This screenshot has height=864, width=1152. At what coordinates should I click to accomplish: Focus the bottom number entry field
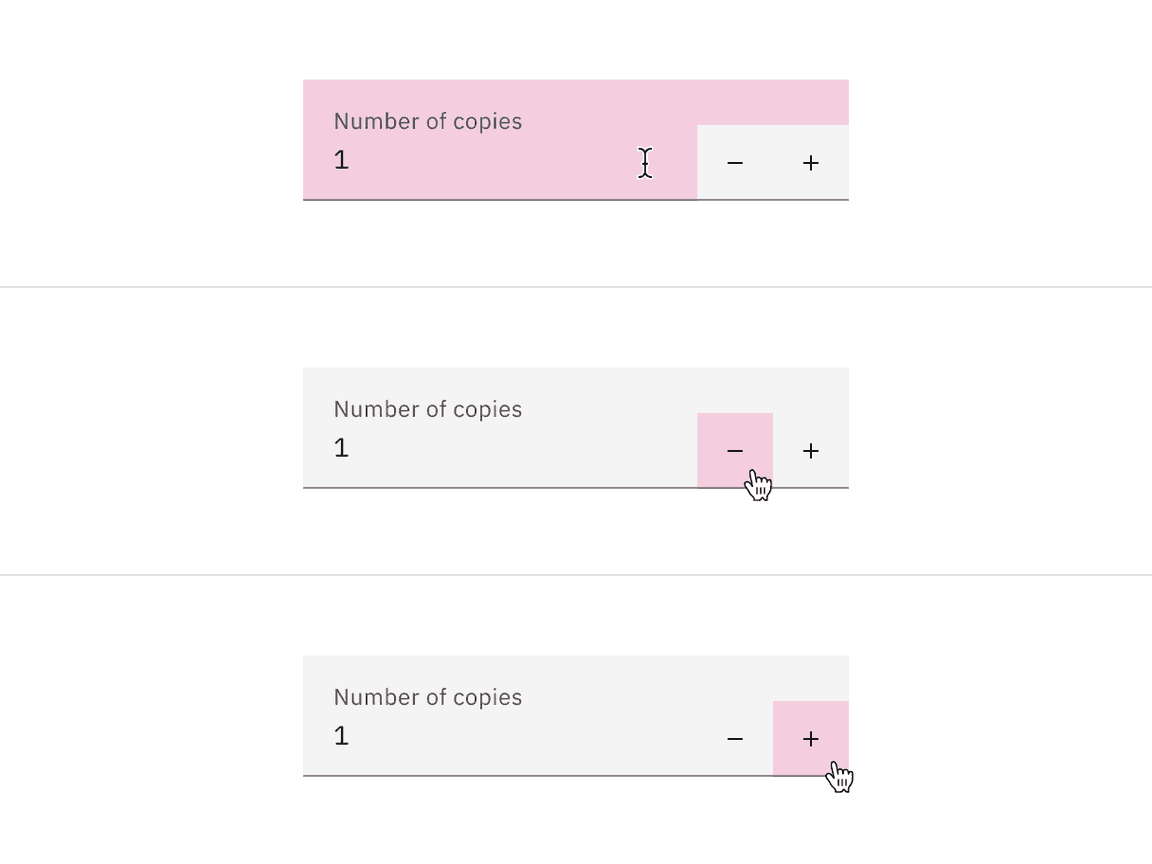(450, 735)
